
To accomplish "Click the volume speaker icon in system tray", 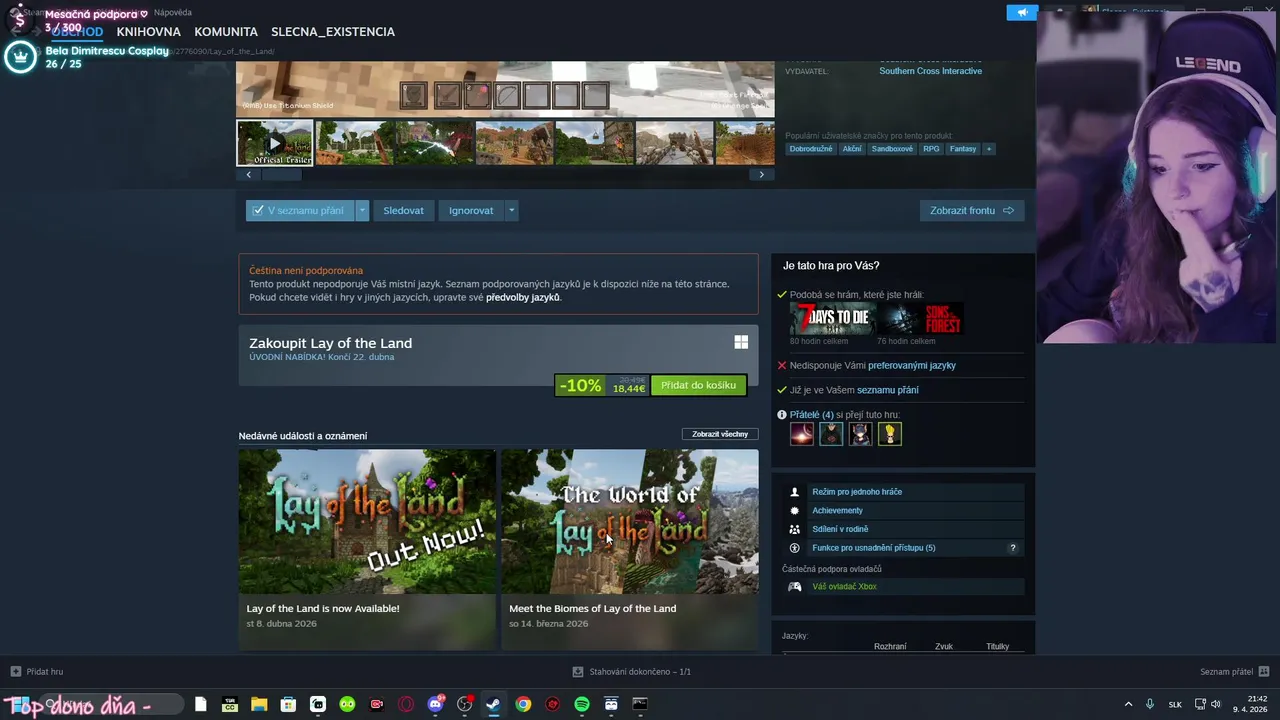I will coord(1216,704).
